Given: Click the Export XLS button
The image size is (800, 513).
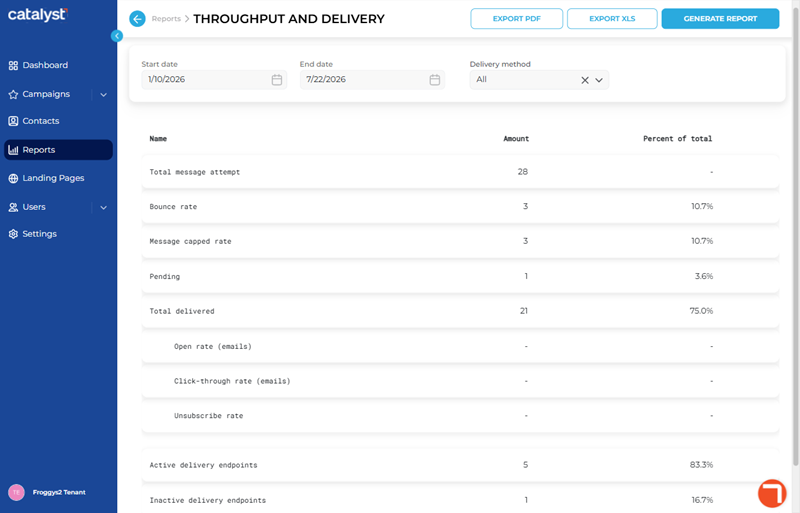Looking at the screenshot, I should [612, 19].
